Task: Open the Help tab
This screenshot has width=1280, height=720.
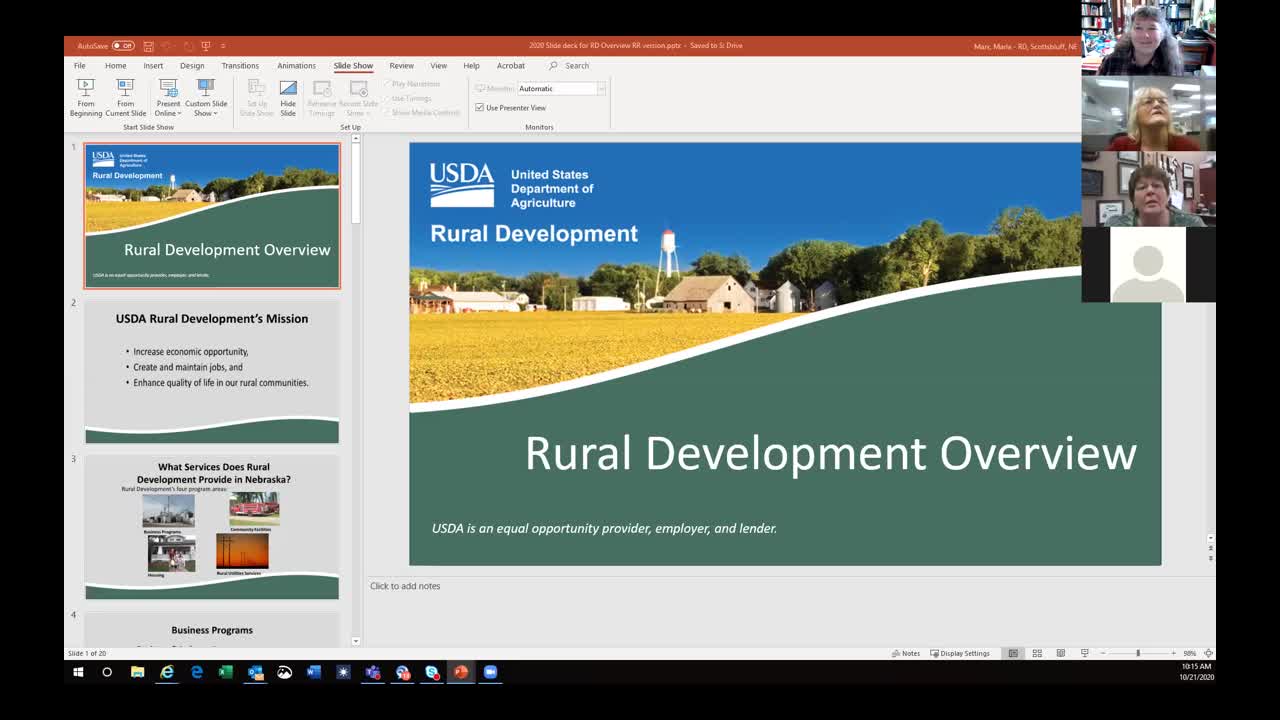Action: pyautogui.click(x=471, y=66)
